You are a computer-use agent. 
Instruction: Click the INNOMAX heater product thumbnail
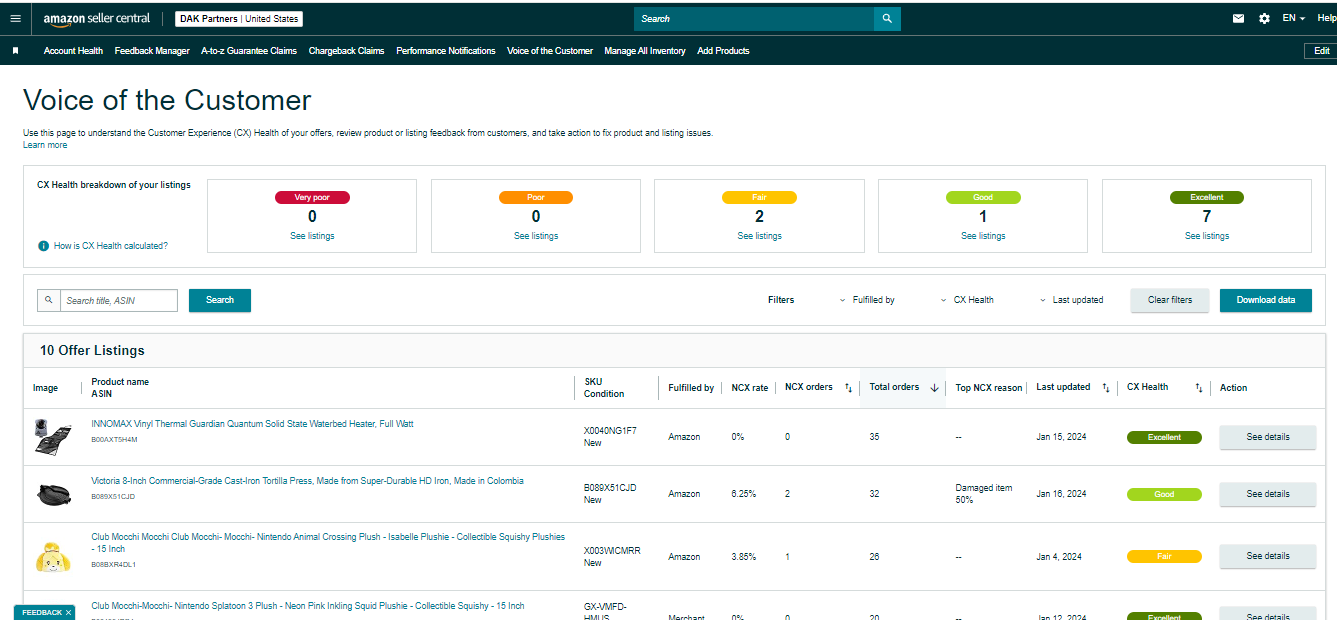52,437
